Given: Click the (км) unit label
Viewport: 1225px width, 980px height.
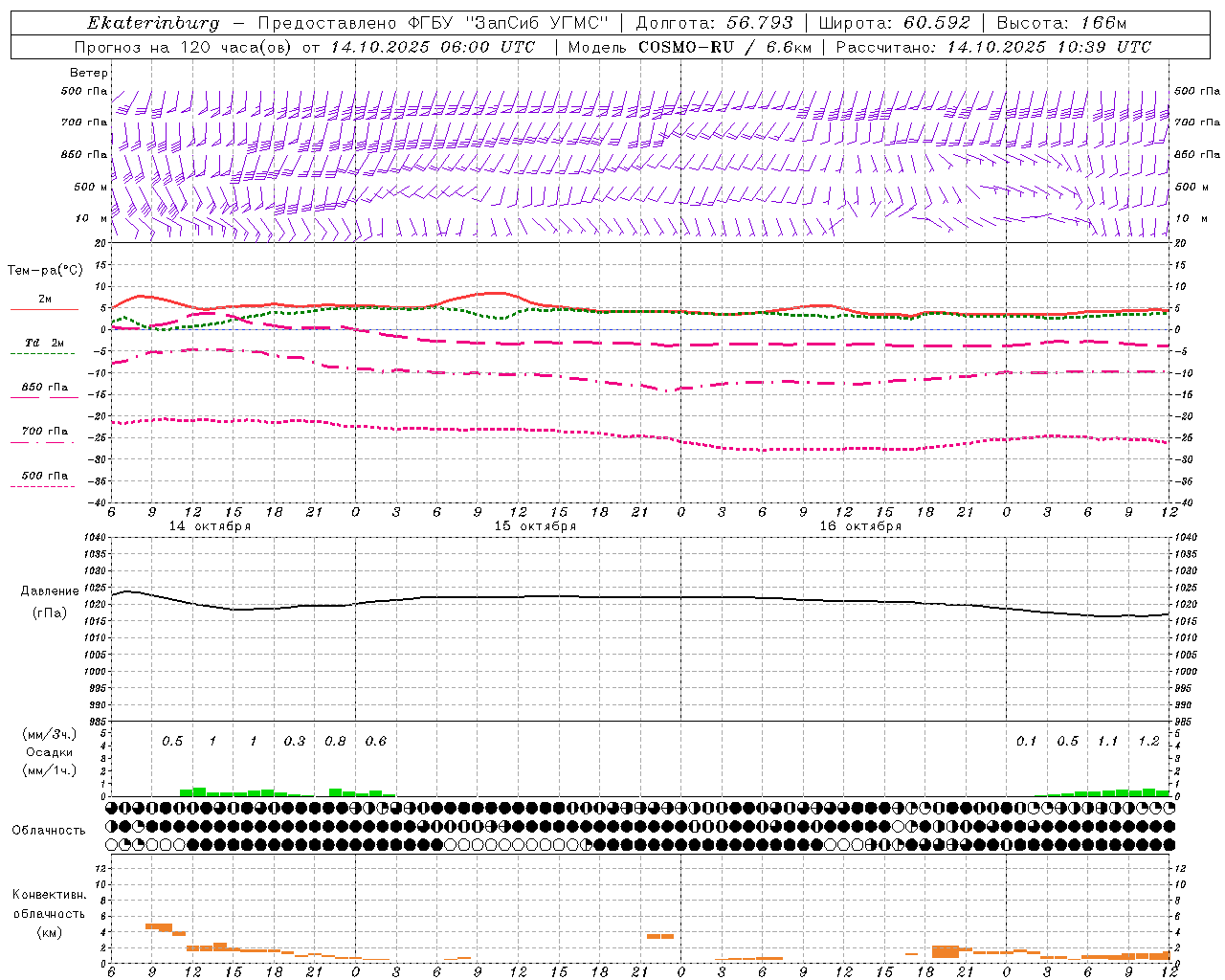Looking at the screenshot, I should point(50,932).
